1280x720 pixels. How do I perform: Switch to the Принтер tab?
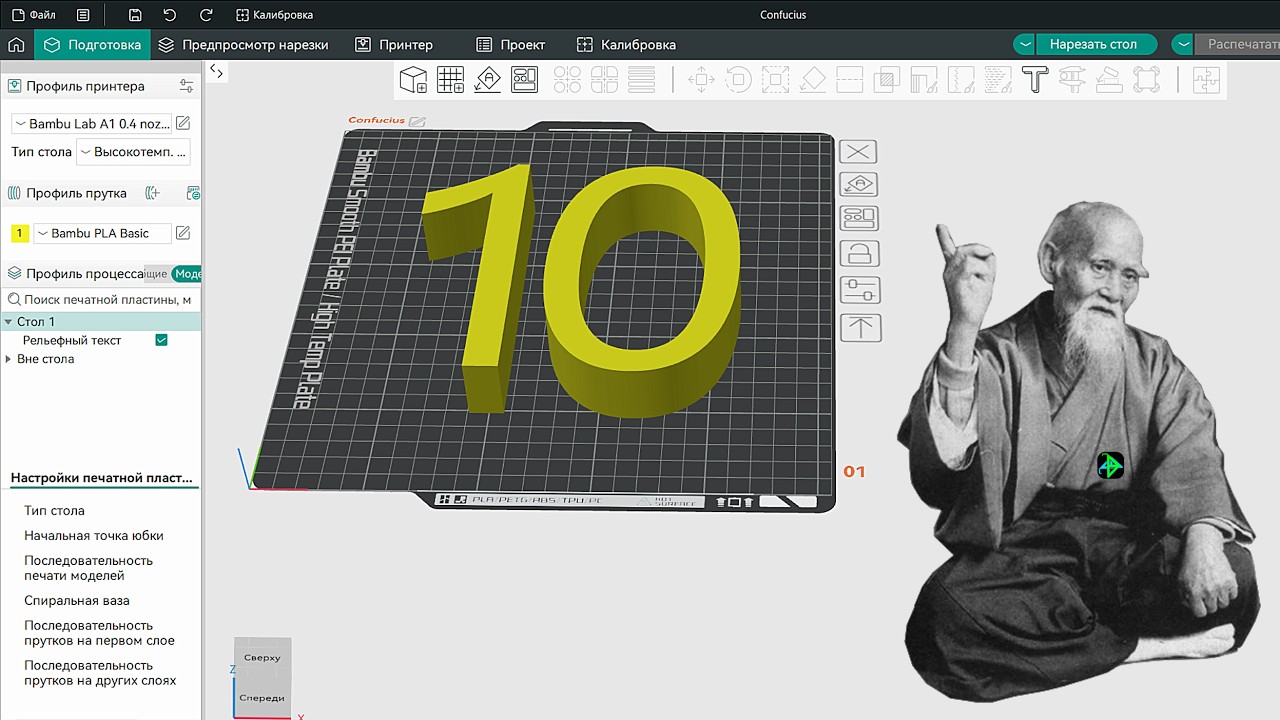point(394,45)
